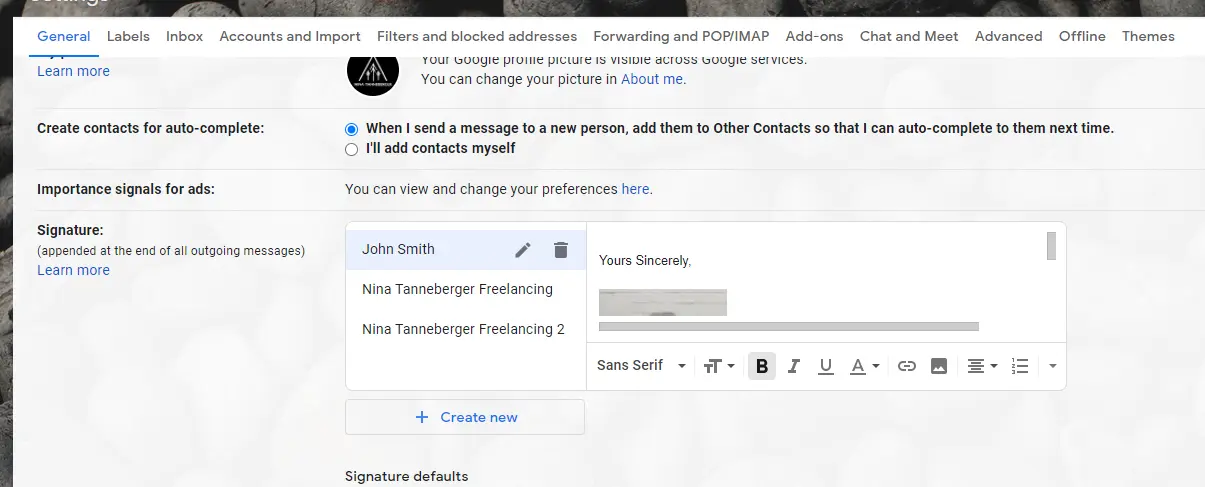Open the text alignment dropdown
The height and width of the screenshot is (487, 1205).
pyautogui.click(x=982, y=366)
